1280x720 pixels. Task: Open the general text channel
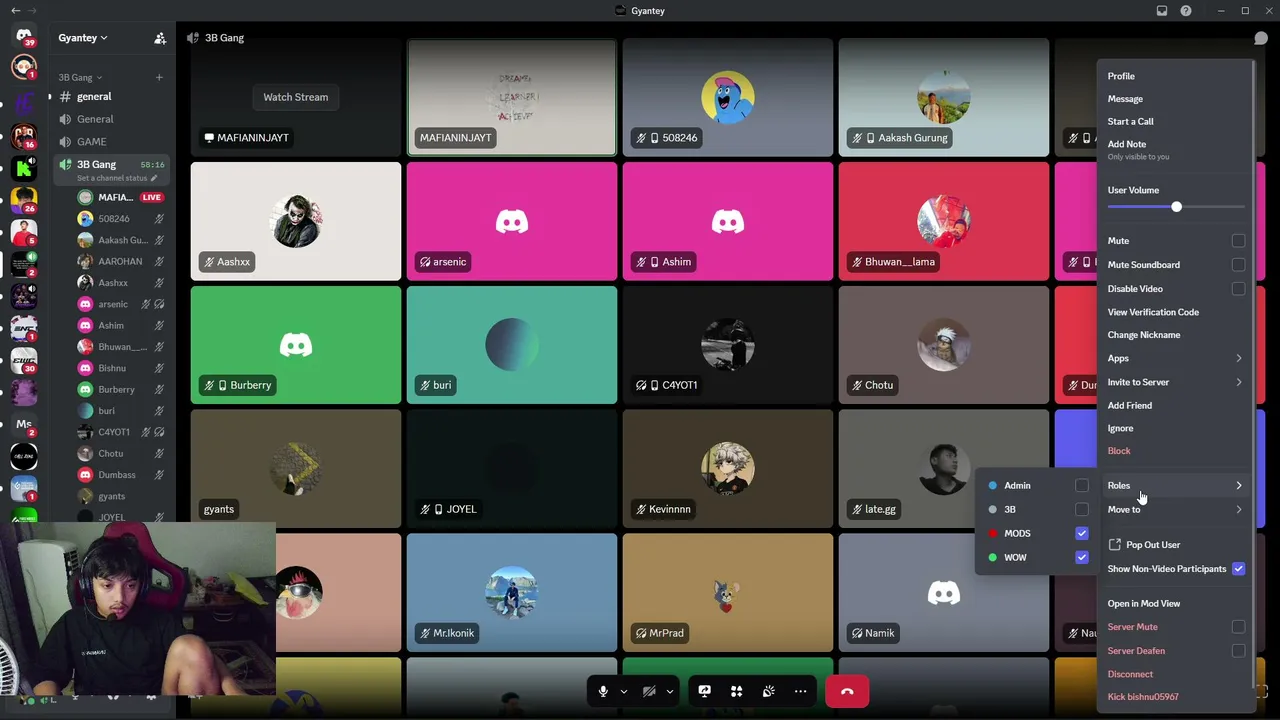[94, 97]
